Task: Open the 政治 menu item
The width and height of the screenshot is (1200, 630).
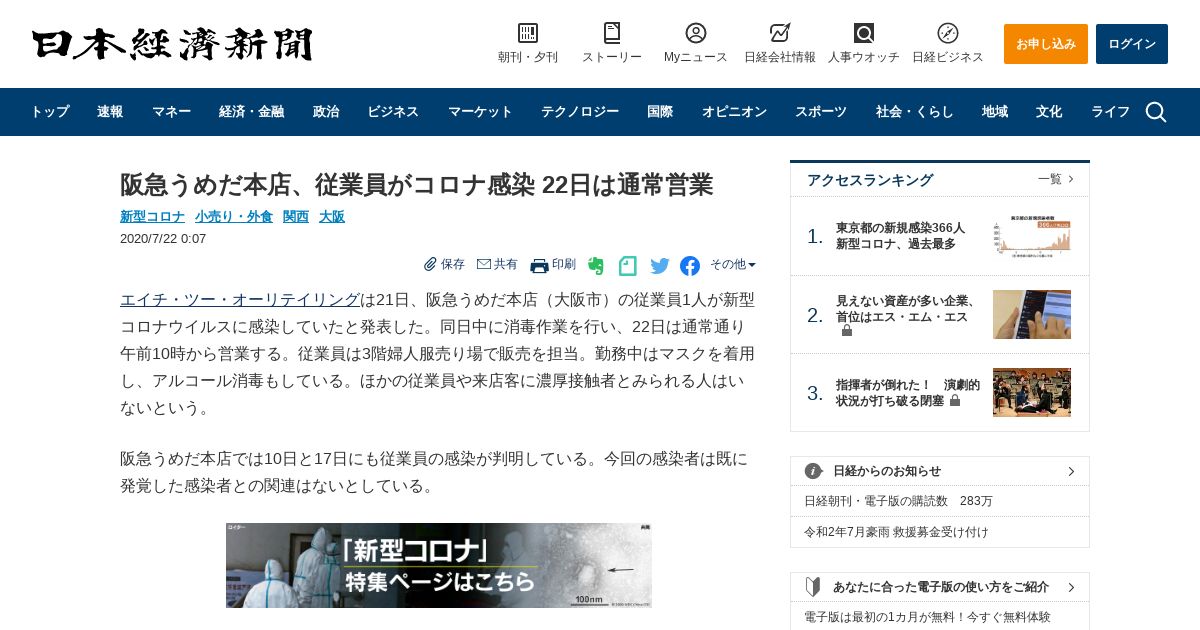Action: coord(326,112)
